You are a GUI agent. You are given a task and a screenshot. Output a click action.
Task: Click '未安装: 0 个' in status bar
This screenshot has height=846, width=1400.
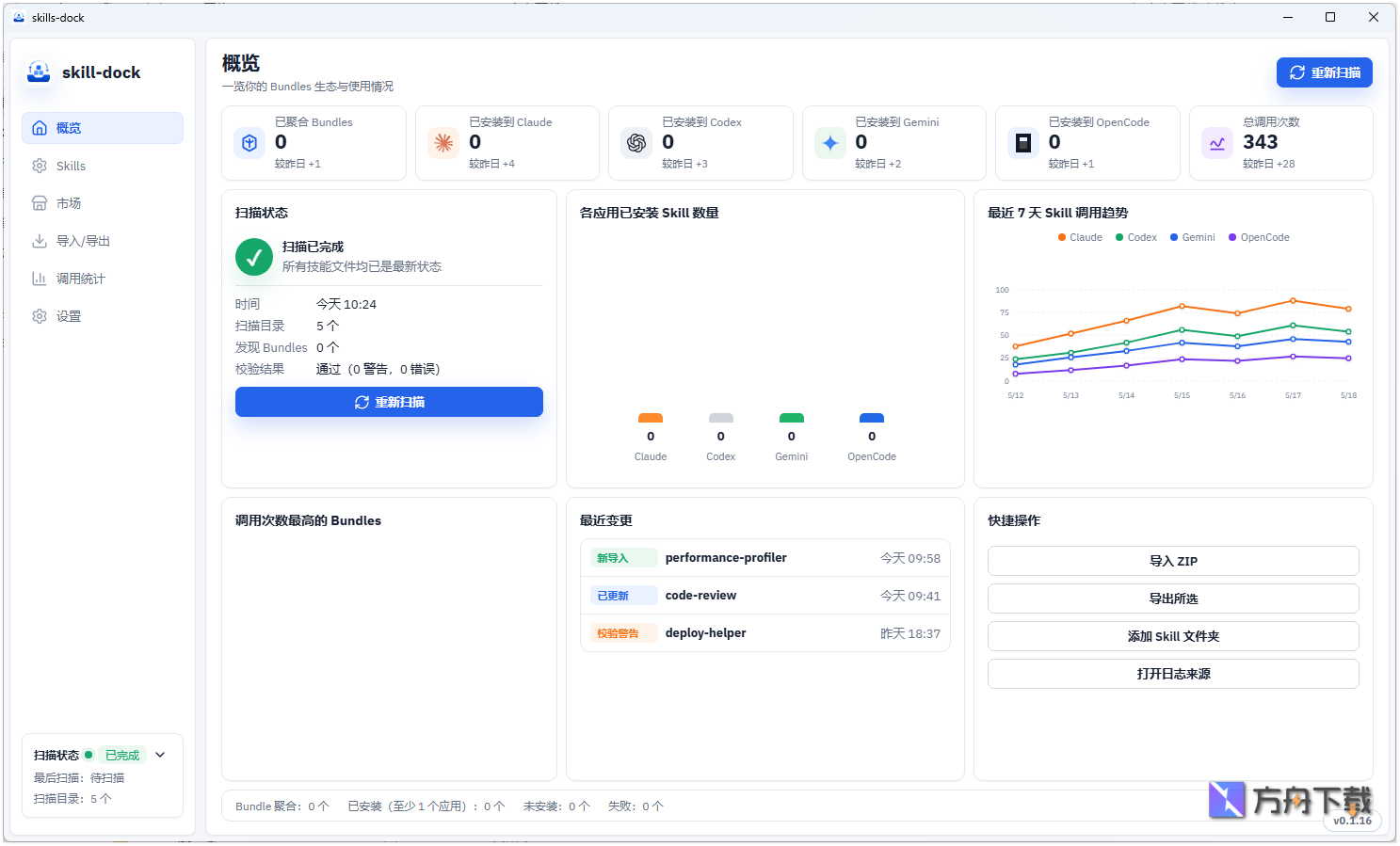pyautogui.click(x=556, y=806)
